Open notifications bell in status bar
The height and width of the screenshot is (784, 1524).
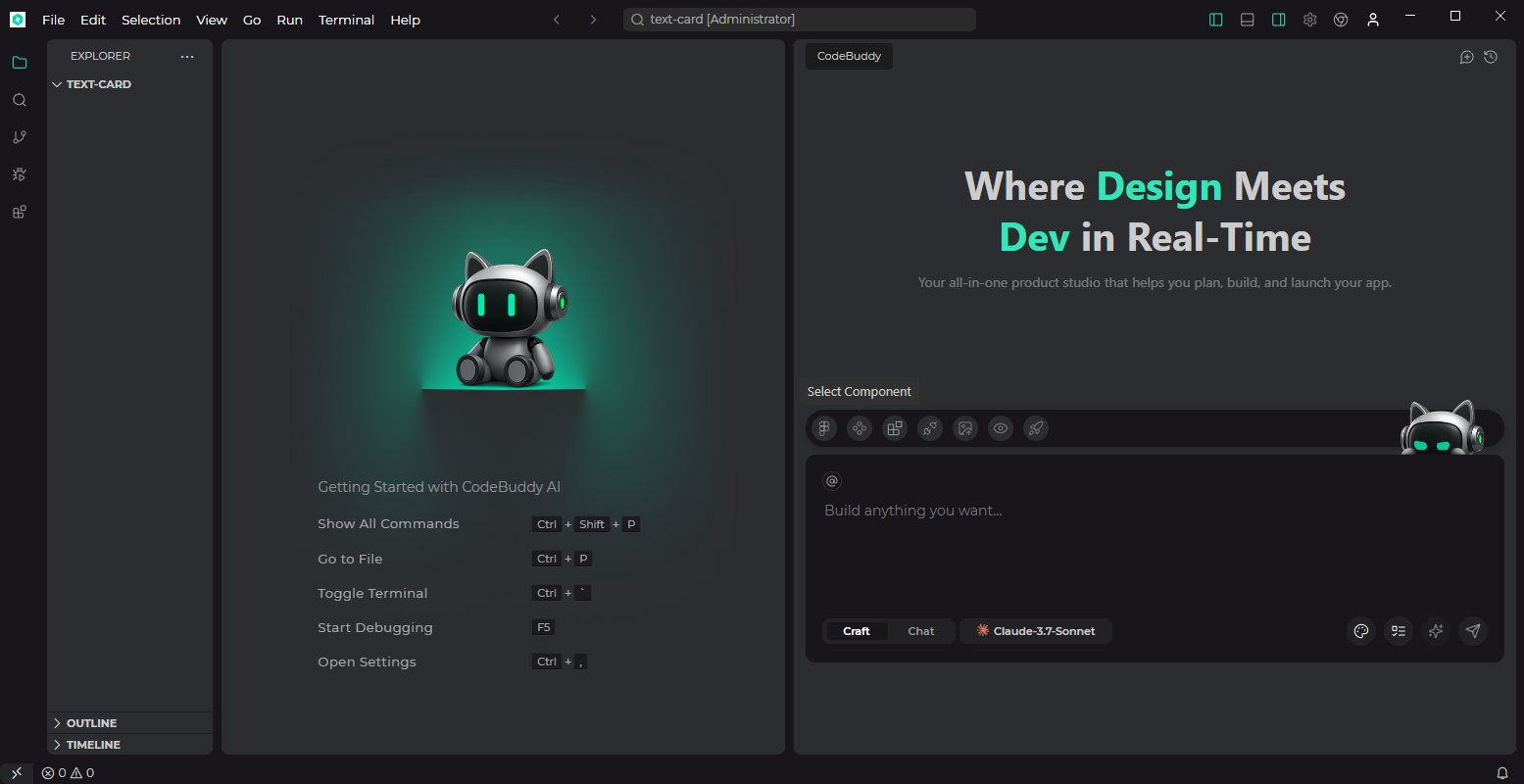[1502, 773]
